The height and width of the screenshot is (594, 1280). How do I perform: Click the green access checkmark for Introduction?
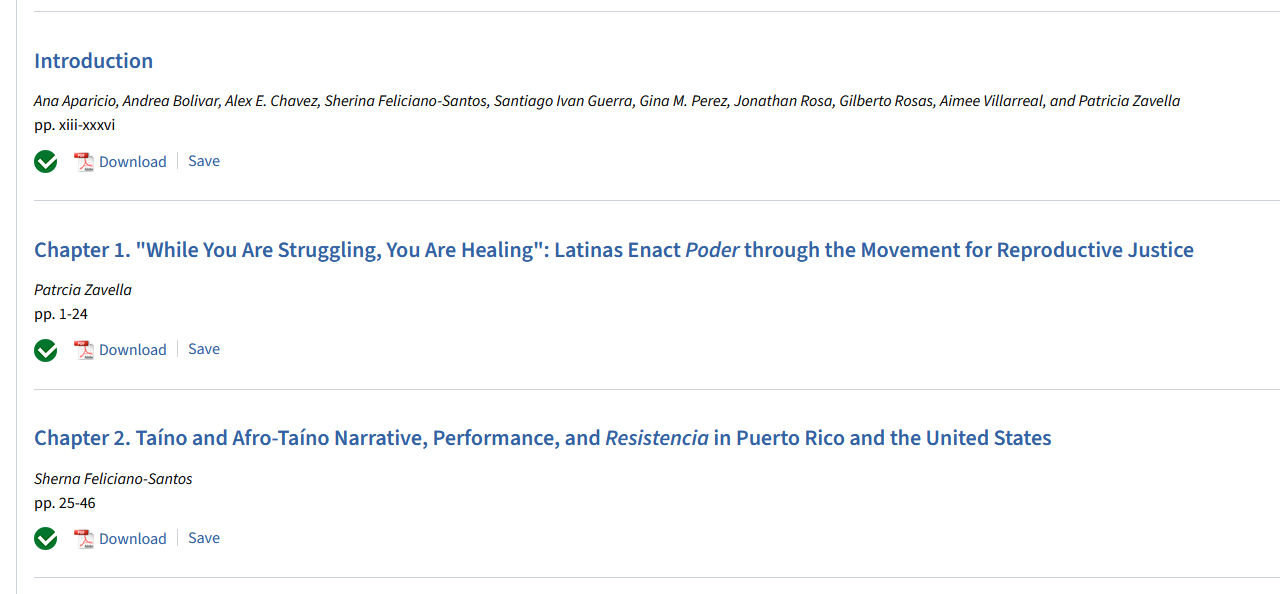(x=46, y=161)
